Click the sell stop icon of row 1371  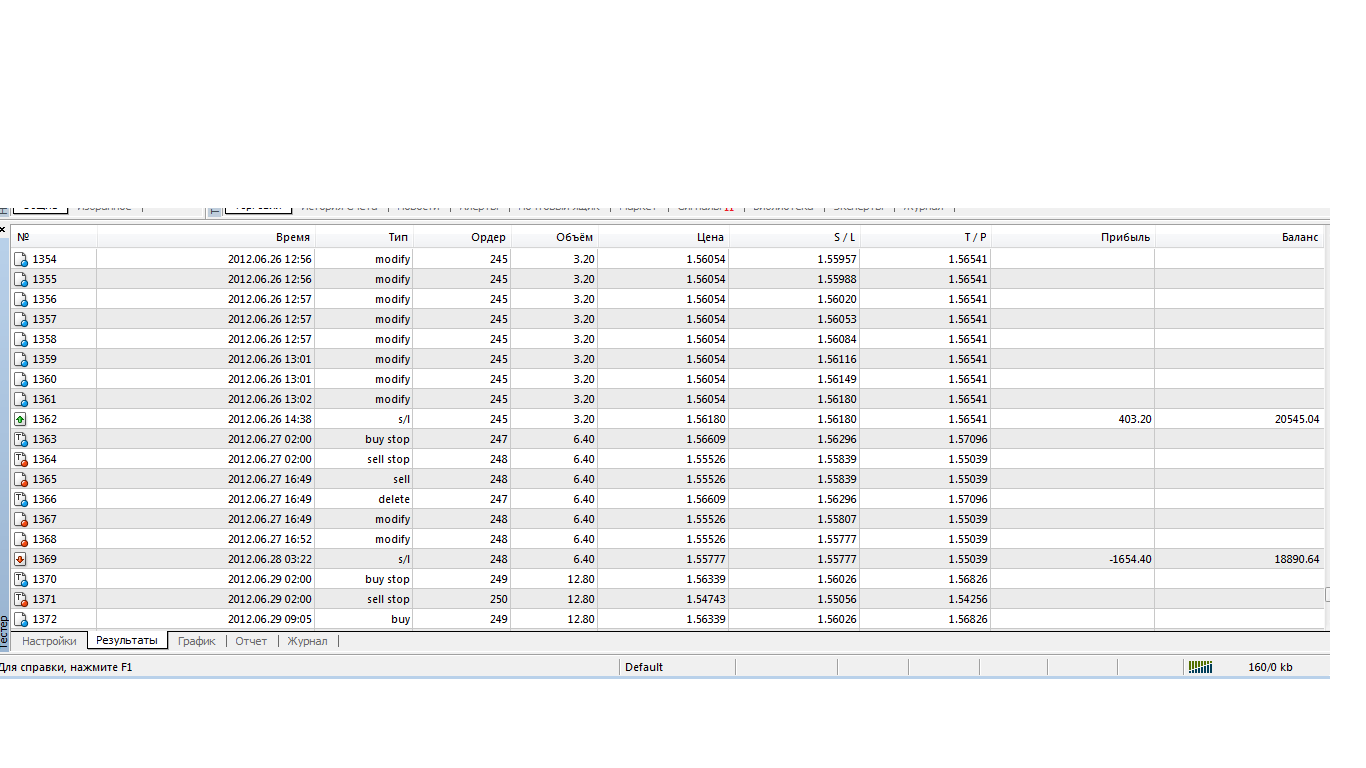tap(20, 599)
